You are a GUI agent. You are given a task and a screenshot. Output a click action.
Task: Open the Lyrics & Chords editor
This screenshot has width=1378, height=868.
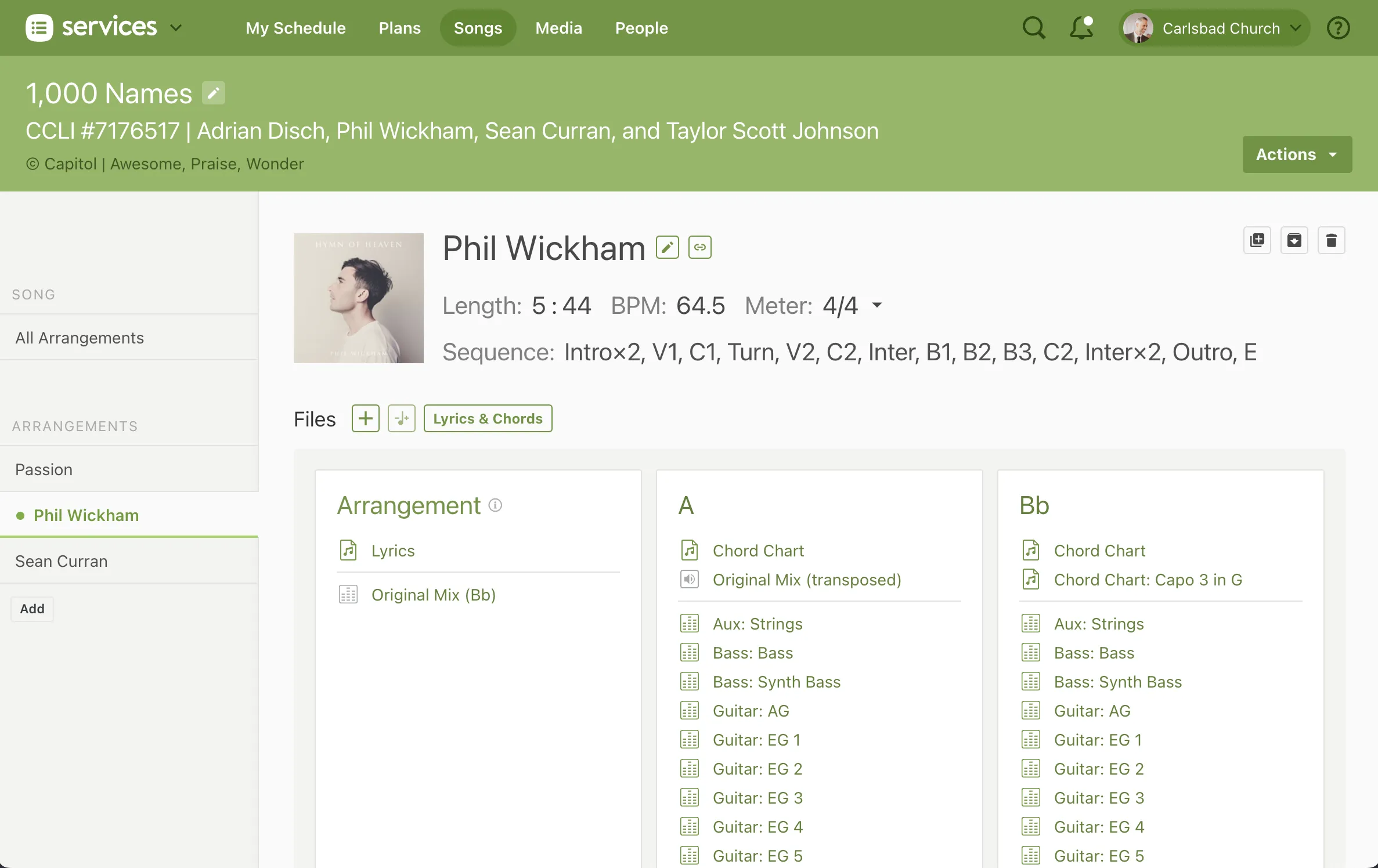click(x=488, y=418)
